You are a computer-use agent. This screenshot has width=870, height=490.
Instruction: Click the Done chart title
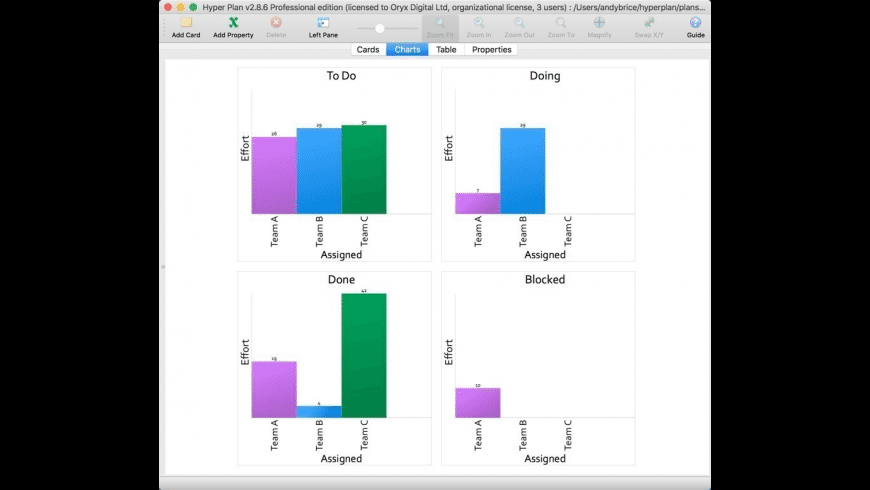tap(341, 280)
